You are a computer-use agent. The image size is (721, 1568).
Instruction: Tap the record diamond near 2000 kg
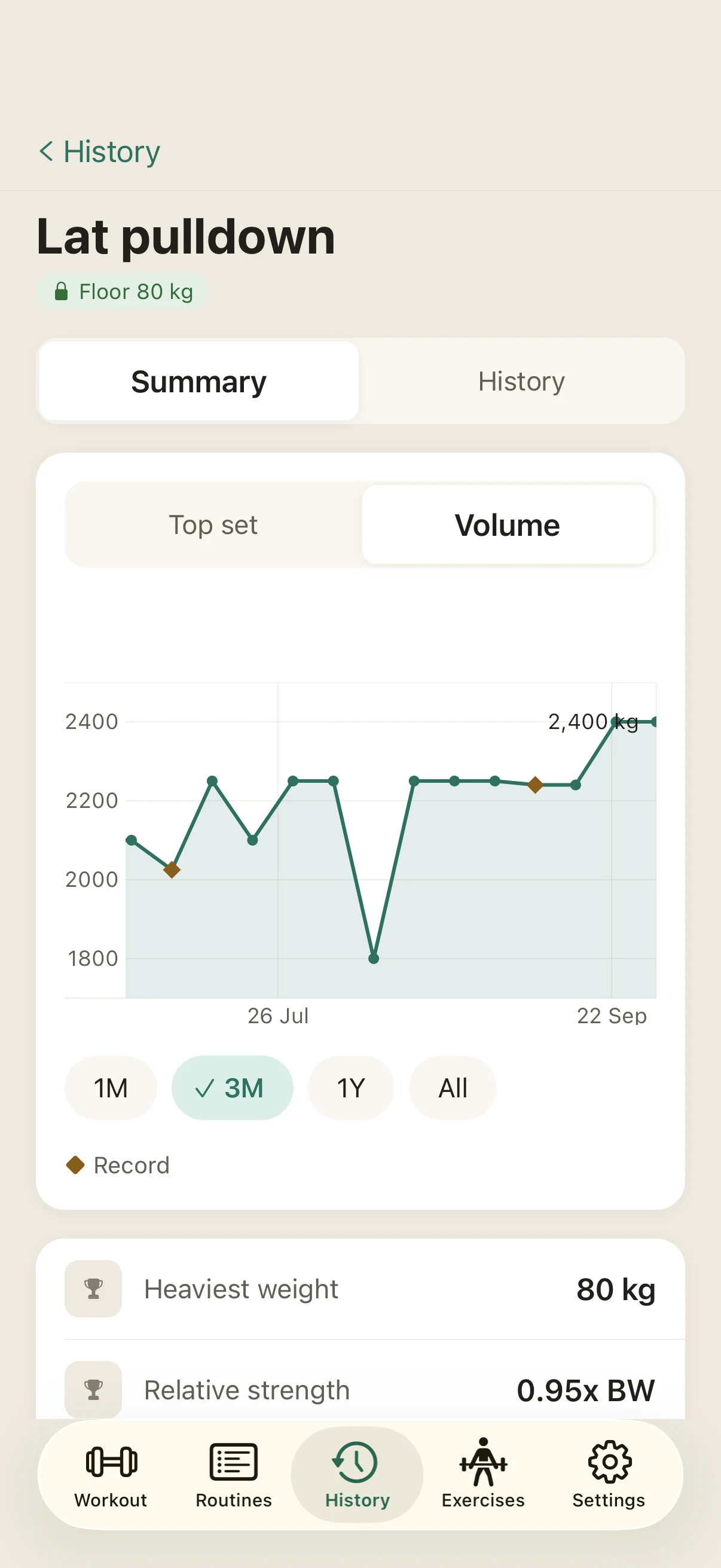tap(172, 870)
